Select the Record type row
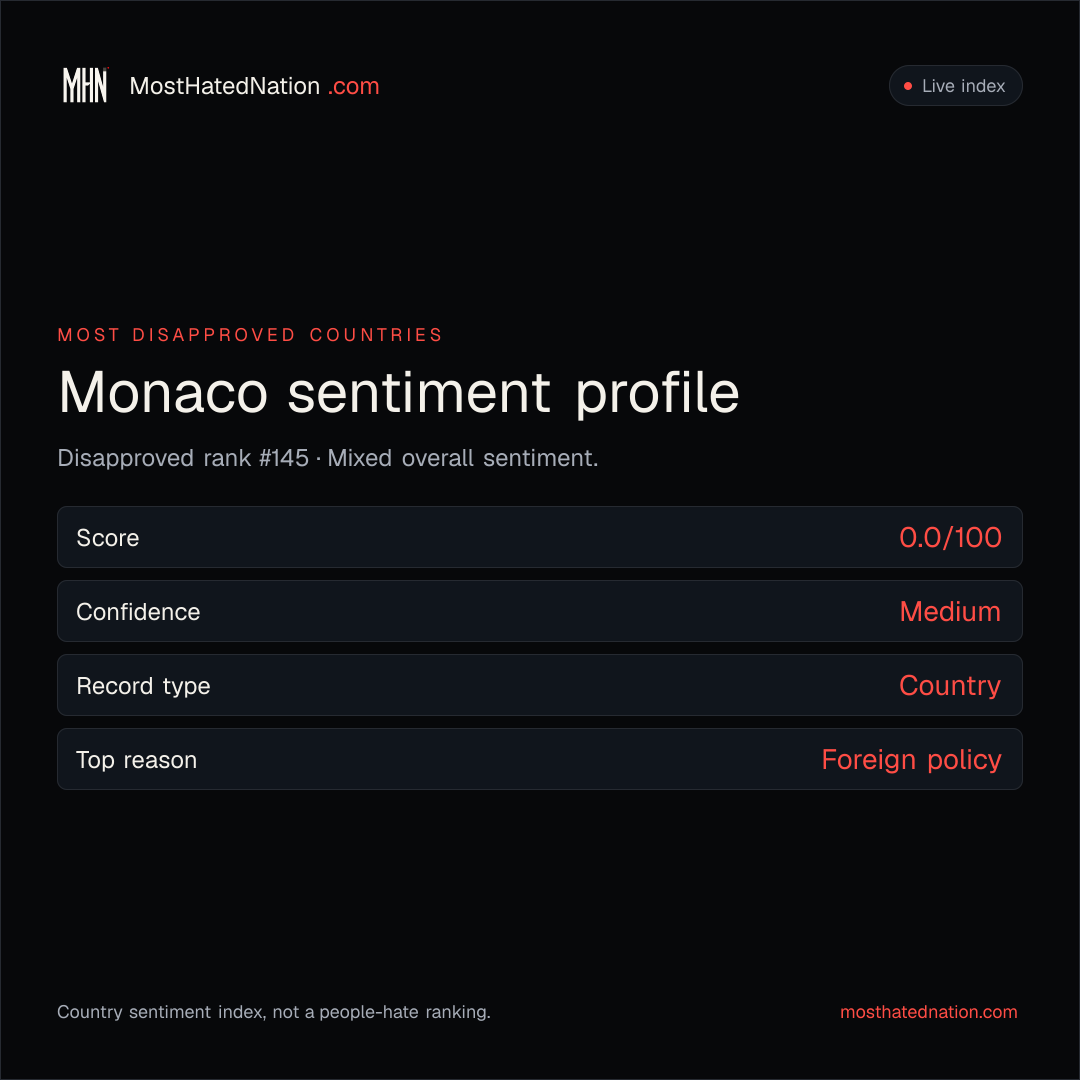 pos(540,685)
